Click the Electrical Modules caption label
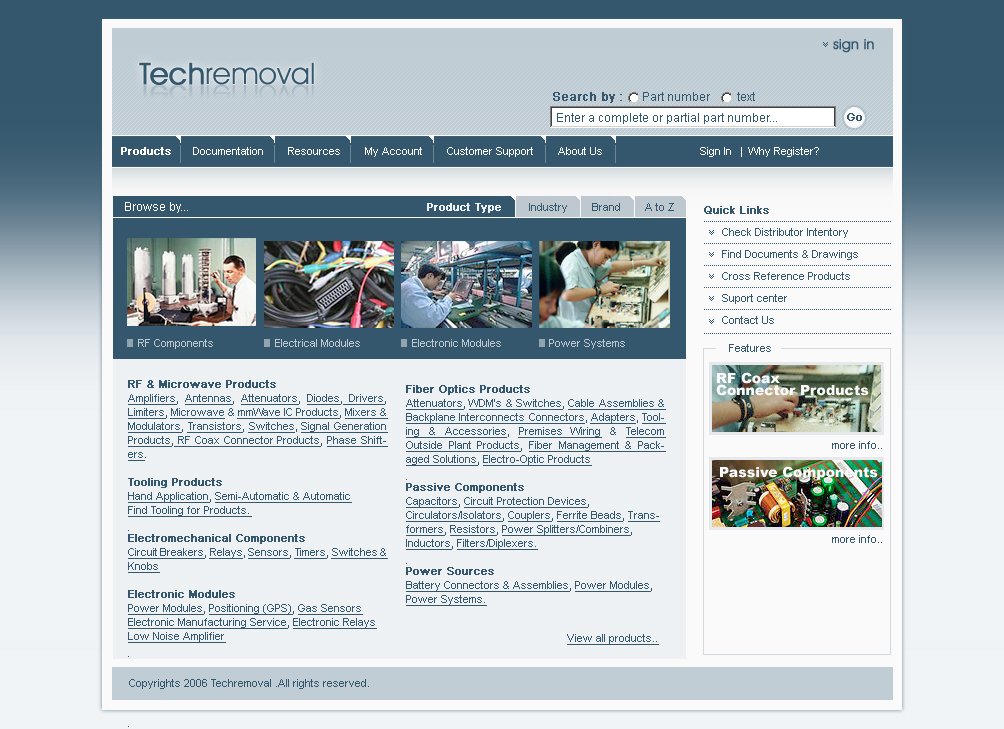Image resolution: width=1004 pixels, height=729 pixels. [x=317, y=343]
